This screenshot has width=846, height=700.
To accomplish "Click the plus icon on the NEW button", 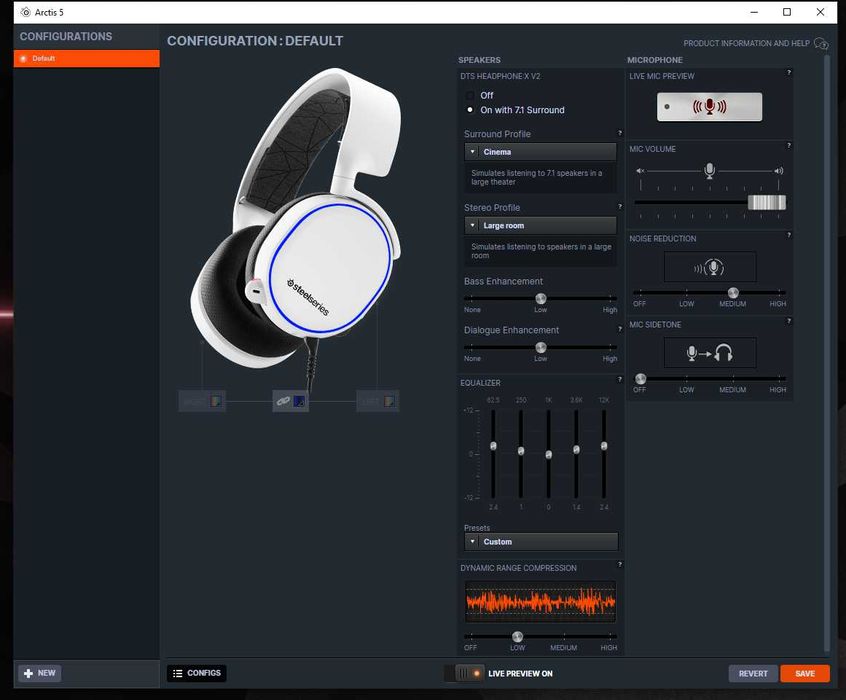I will coord(28,673).
